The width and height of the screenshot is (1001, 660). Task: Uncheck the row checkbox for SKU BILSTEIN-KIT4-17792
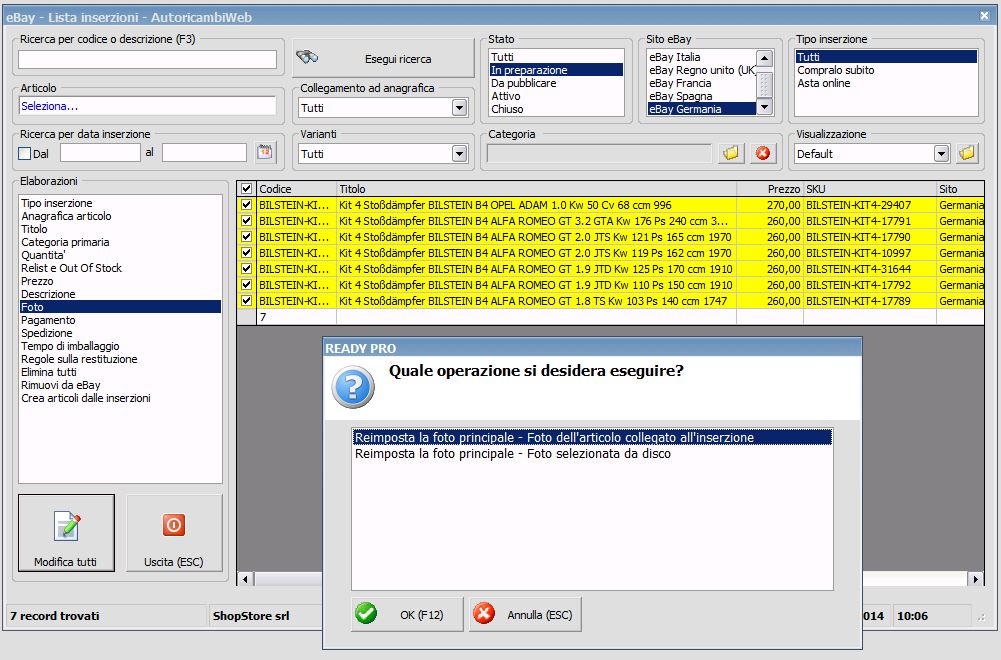[x=246, y=285]
